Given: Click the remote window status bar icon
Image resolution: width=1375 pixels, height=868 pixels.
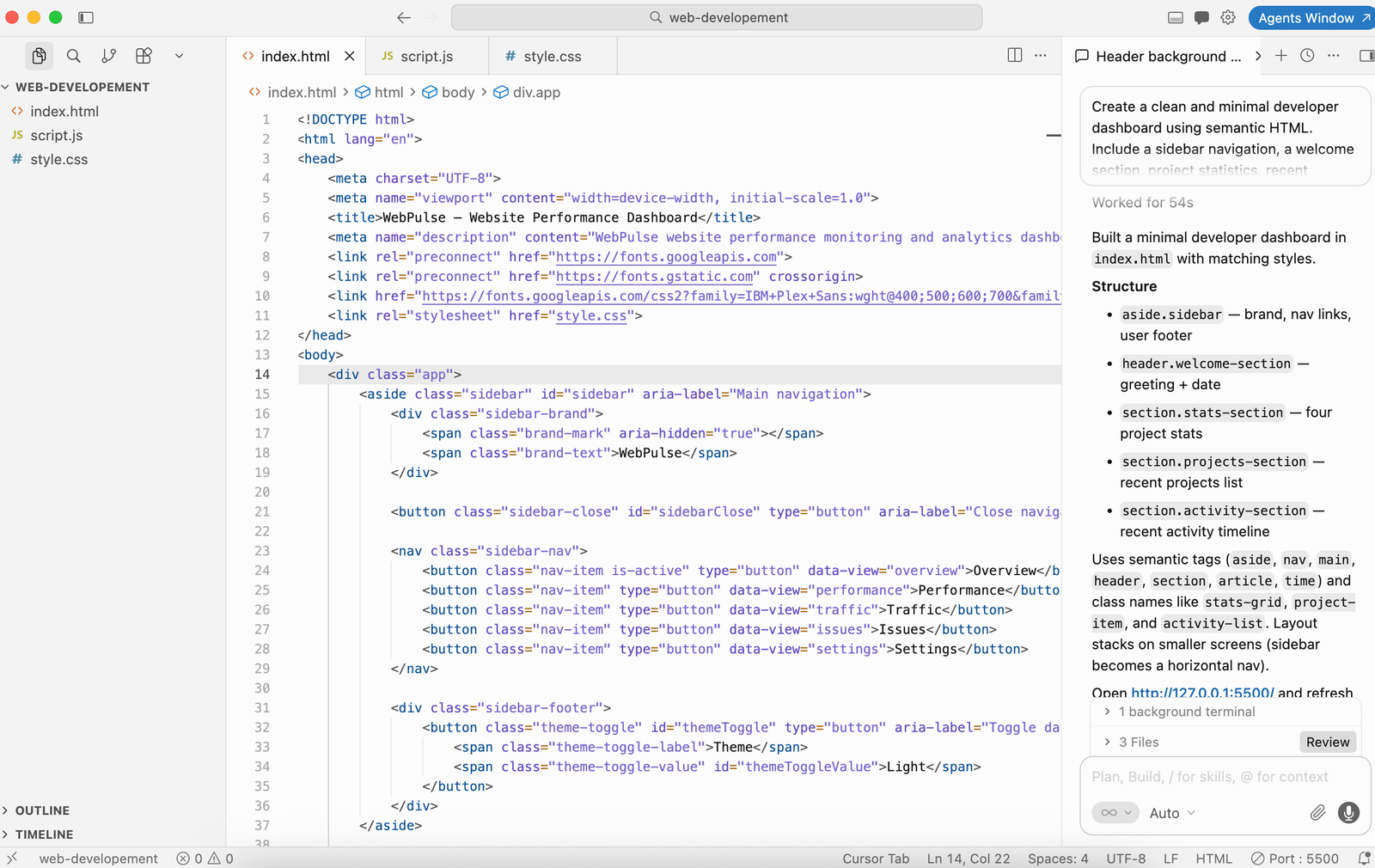Looking at the screenshot, I should tap(12, 858).
